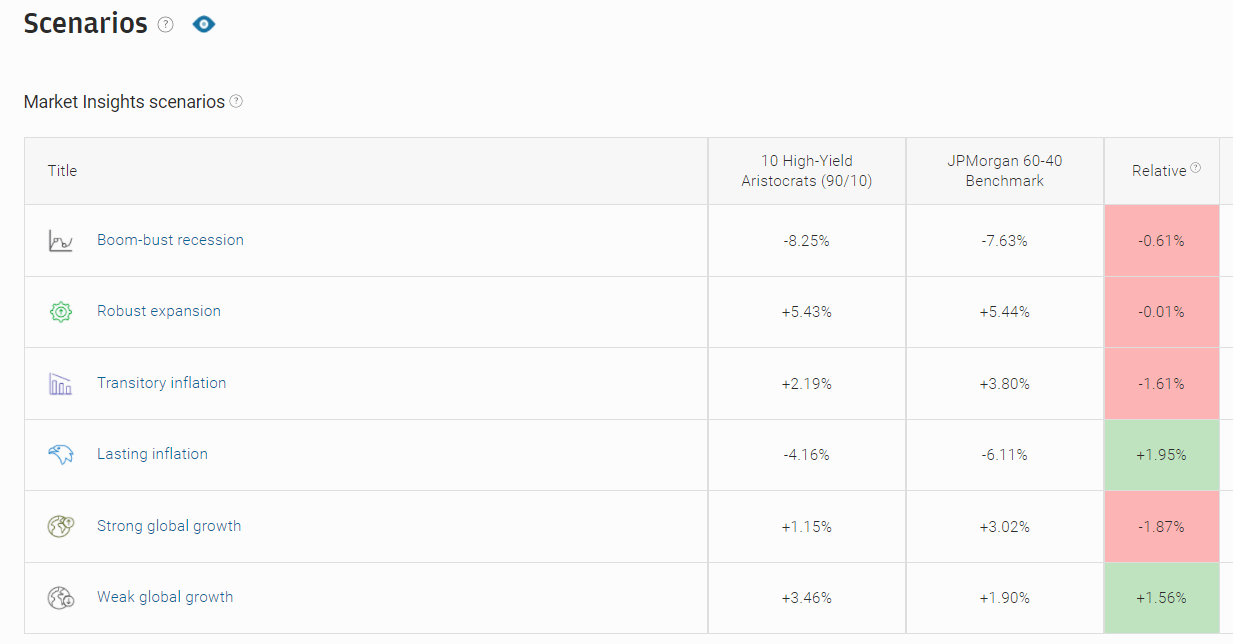1233x644 pixels.
Task: Open the Strong global growth scenario
Action: 169,526
